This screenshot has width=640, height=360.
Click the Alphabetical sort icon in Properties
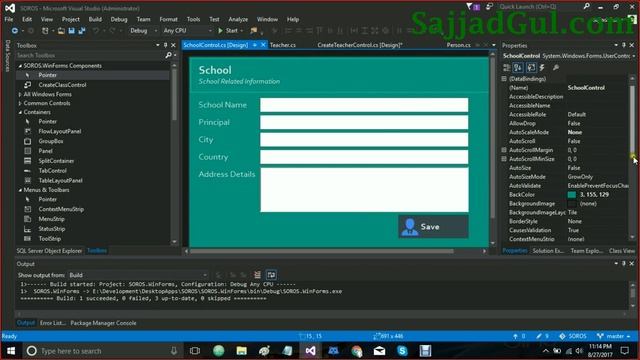pos(518,68)
